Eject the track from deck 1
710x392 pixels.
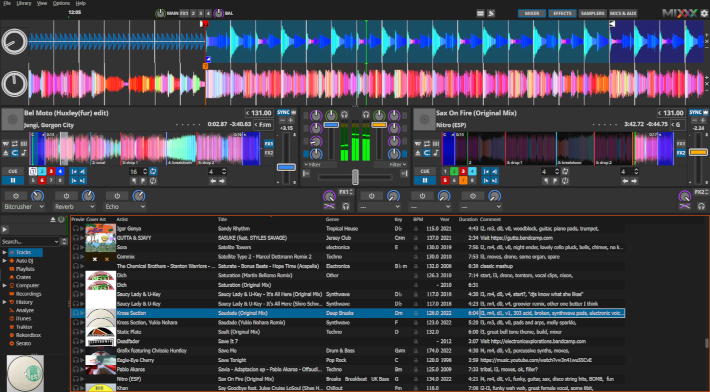(6, 153)
